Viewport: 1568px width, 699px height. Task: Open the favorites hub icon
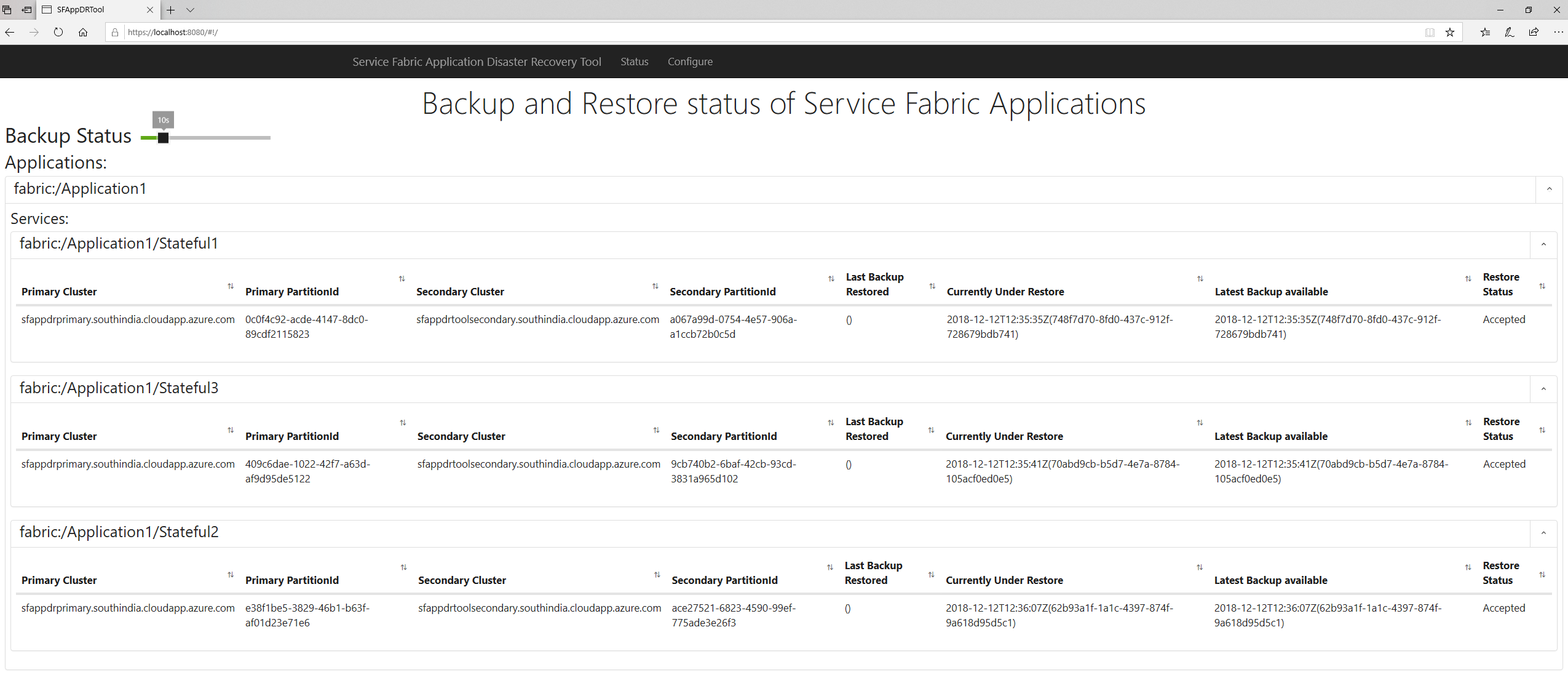pyautogui.click(x=1485, y=32)
